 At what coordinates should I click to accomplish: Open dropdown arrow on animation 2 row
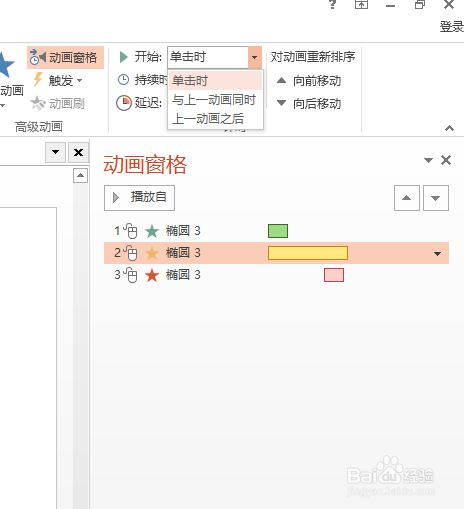point(437,254)
